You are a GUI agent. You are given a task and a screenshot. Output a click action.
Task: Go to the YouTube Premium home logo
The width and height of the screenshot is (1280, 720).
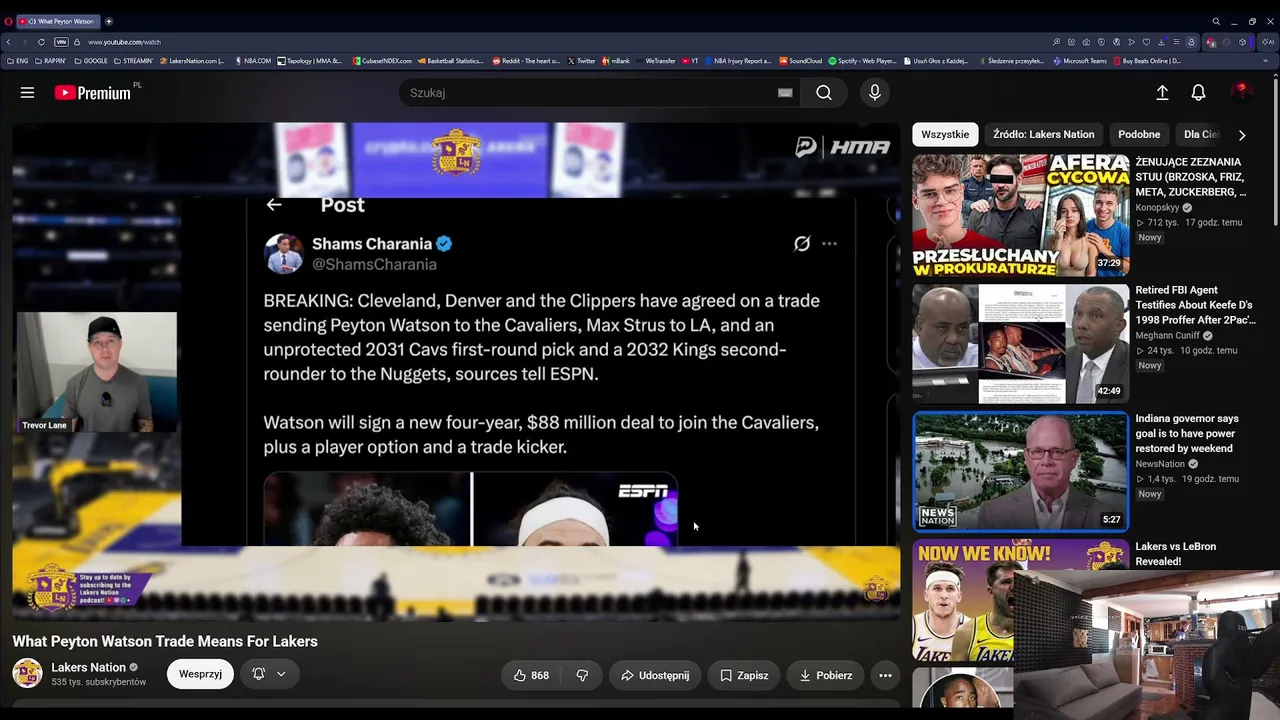pos(93,93)
